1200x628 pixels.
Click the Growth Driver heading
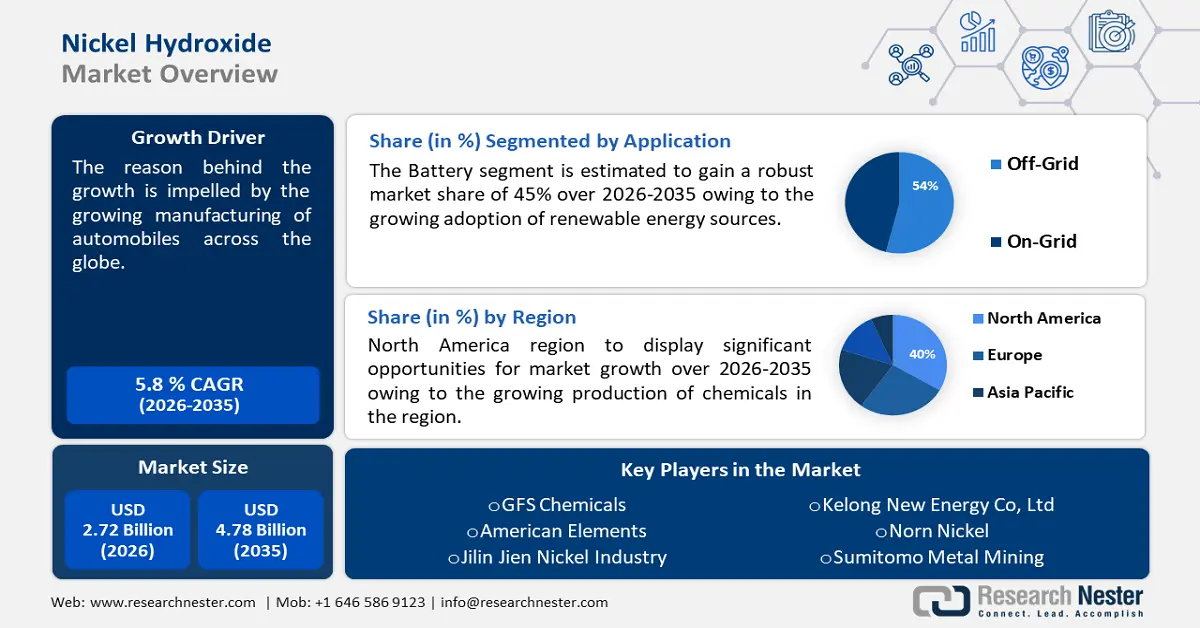tap(198, 138)
